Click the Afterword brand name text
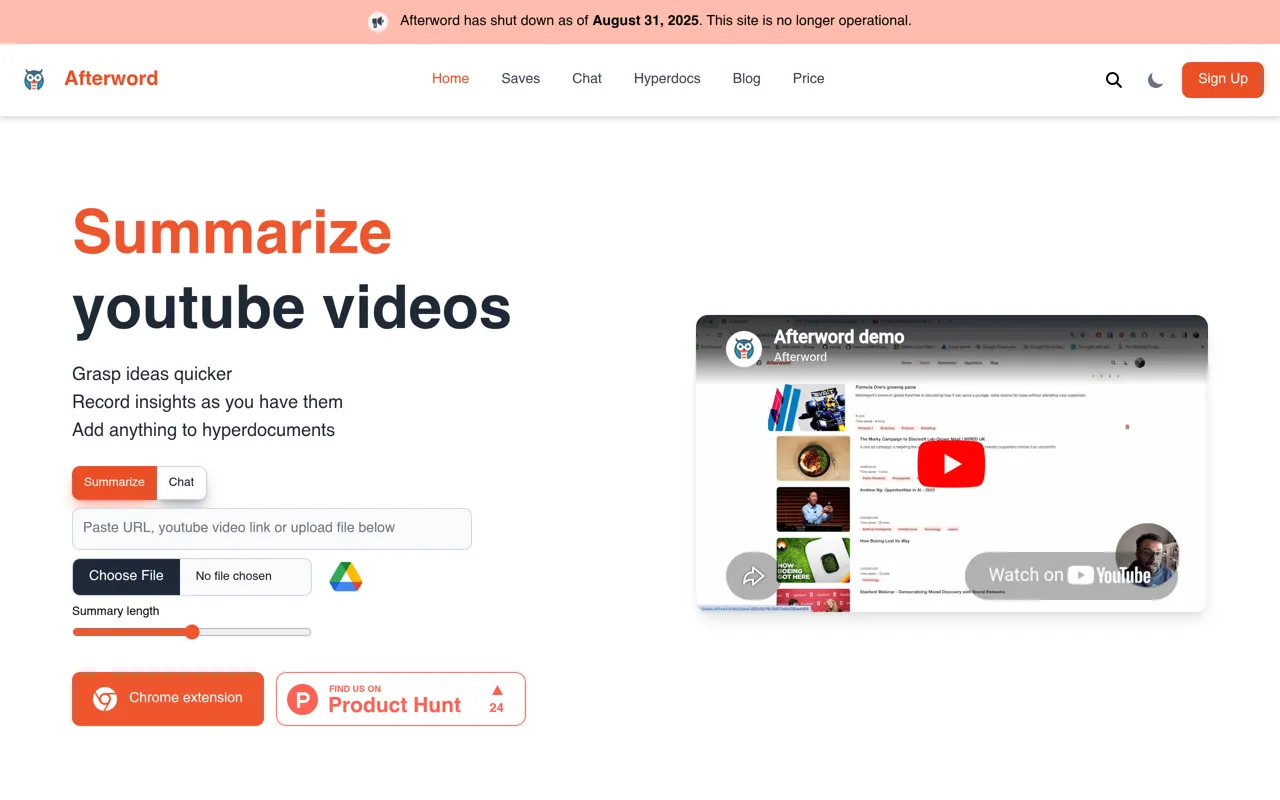 point(111,79)
